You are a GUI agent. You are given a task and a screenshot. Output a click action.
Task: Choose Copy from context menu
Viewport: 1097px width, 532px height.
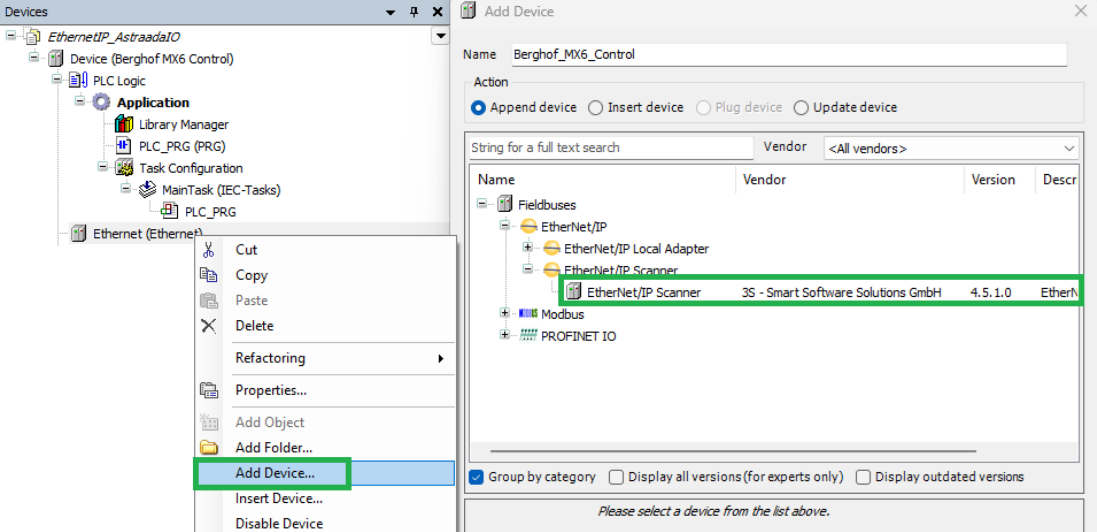coord(325,275)
